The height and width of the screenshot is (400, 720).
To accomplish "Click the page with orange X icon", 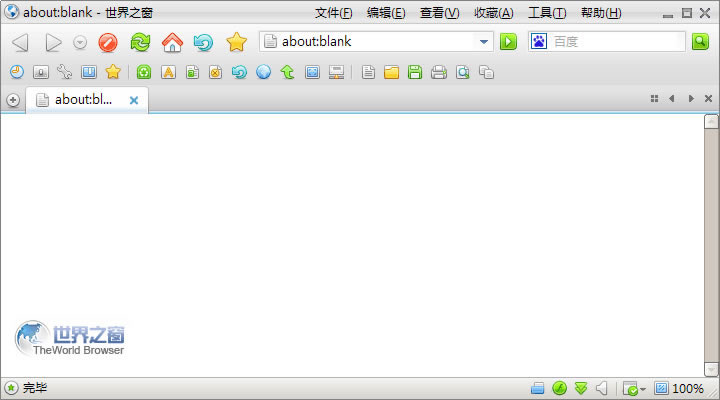I will tap(215, 72).
